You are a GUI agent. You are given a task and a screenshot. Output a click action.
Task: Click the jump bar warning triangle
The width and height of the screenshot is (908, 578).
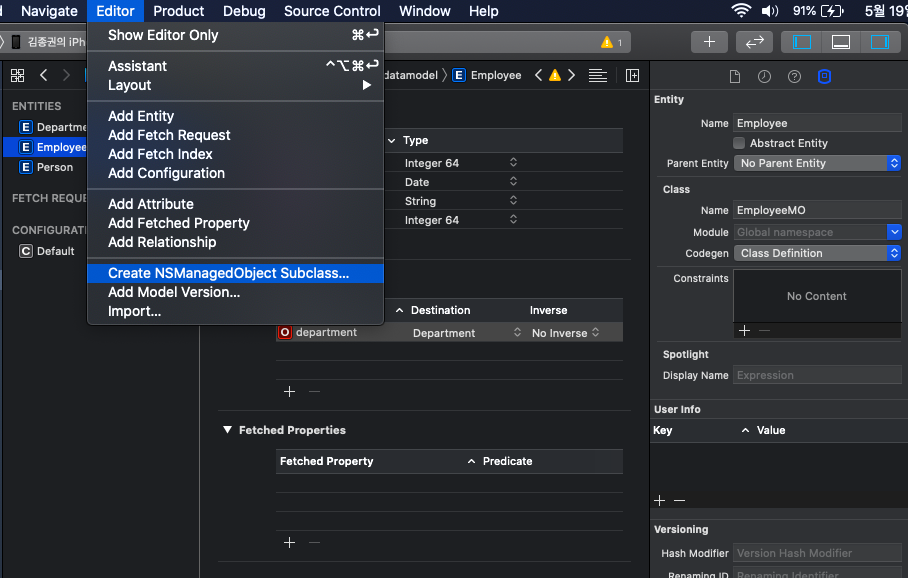pos(555,75)
